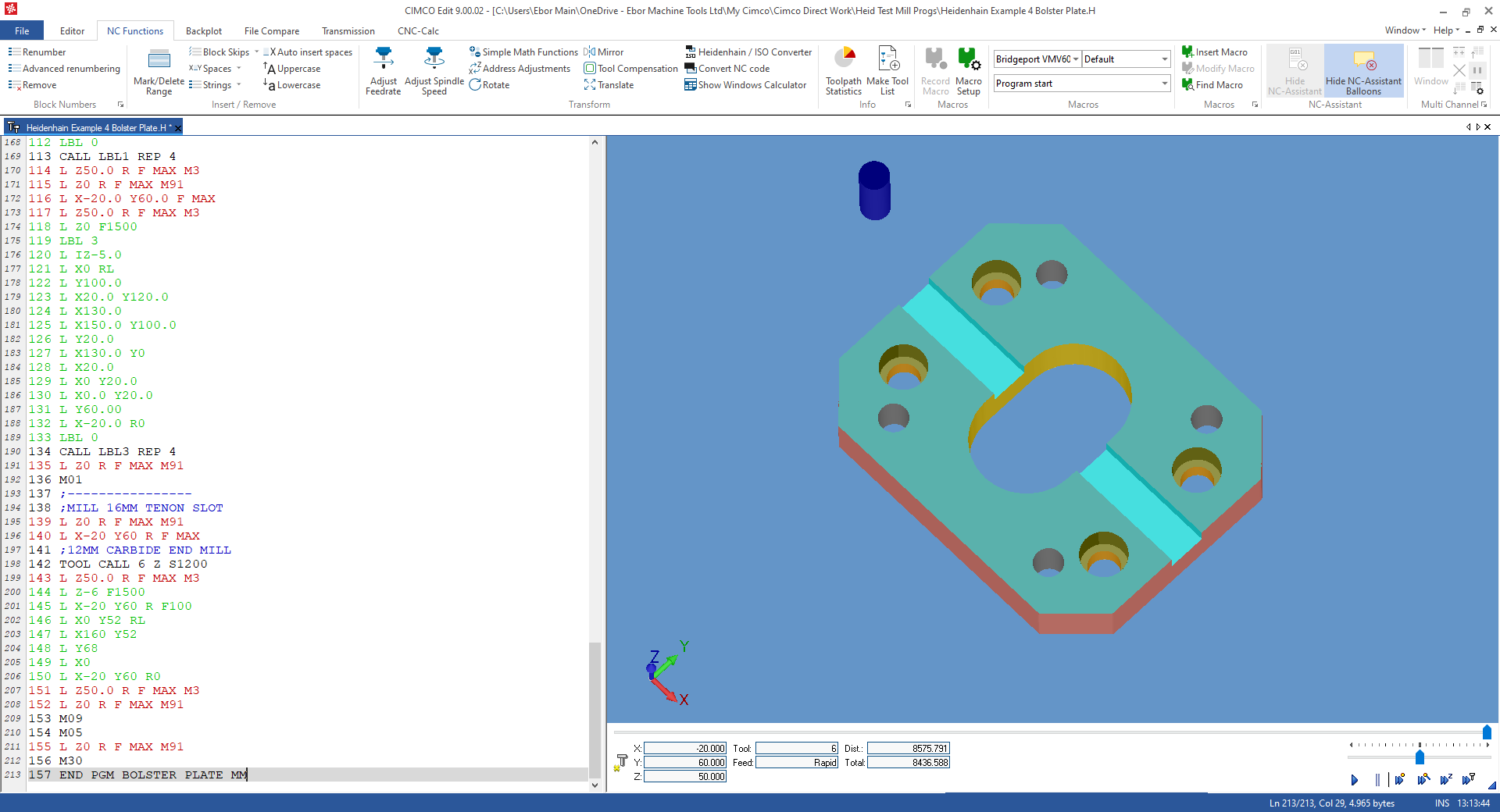The height and width of the screenshot is (812, 1500).
Task: Click the X coordinate field in backplot
Action: tap(684, 748)
